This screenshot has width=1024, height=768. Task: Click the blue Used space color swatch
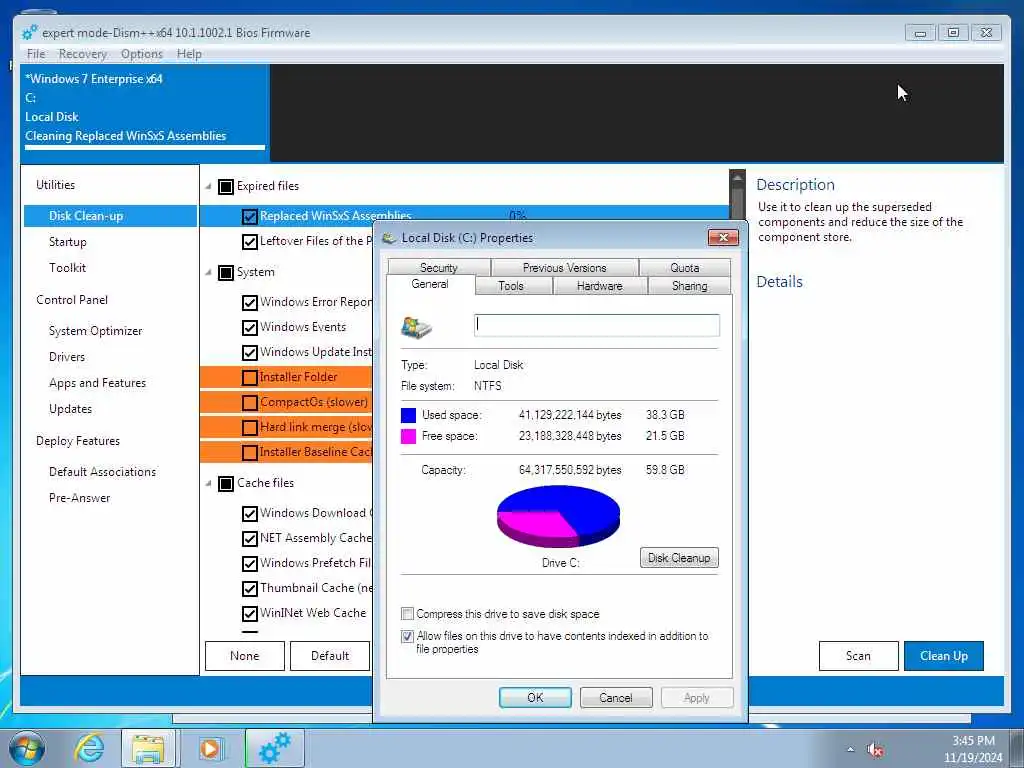[408, 415]
